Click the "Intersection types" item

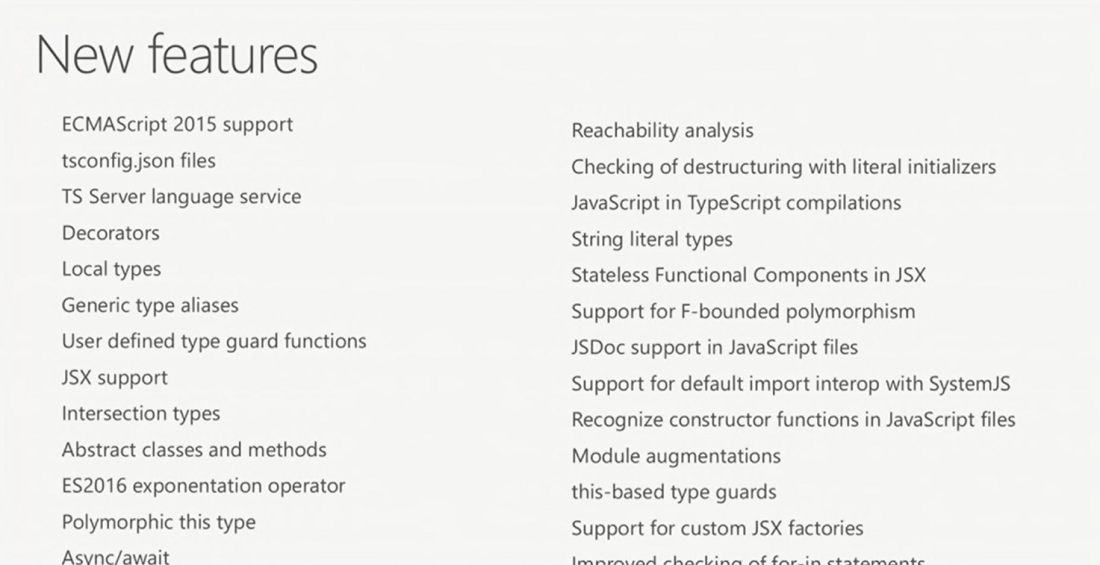click(x=141, y=414)
